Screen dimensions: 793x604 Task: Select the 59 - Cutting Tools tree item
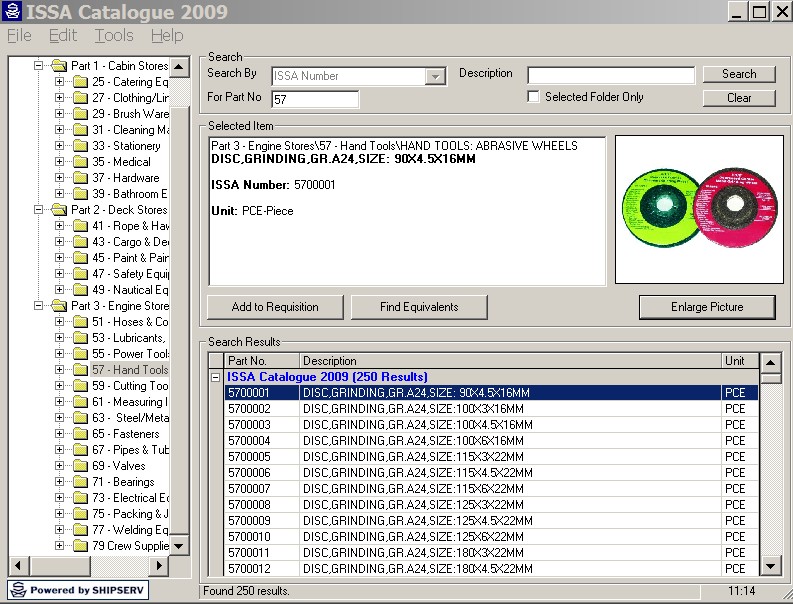130,386
